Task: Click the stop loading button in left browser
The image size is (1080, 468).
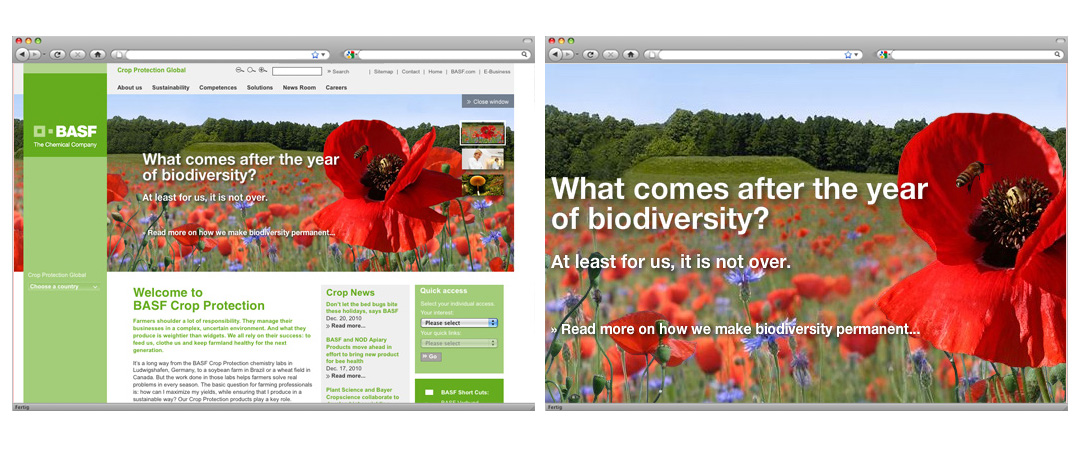Action: tap(77, 54)
